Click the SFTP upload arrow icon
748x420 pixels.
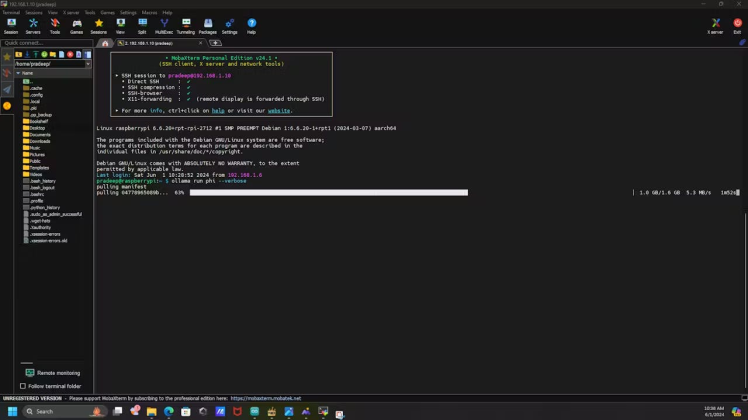tap(36, 54)
